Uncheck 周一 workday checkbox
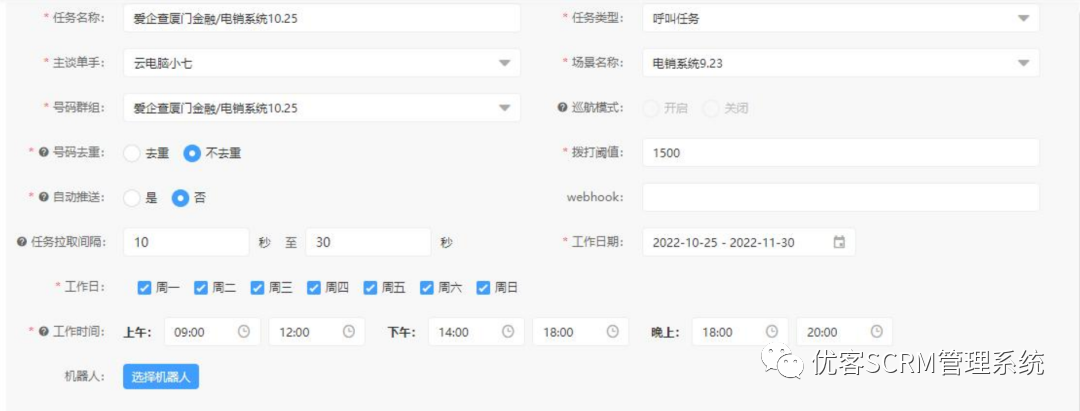The image size is (1080, 411). [144, 288]
